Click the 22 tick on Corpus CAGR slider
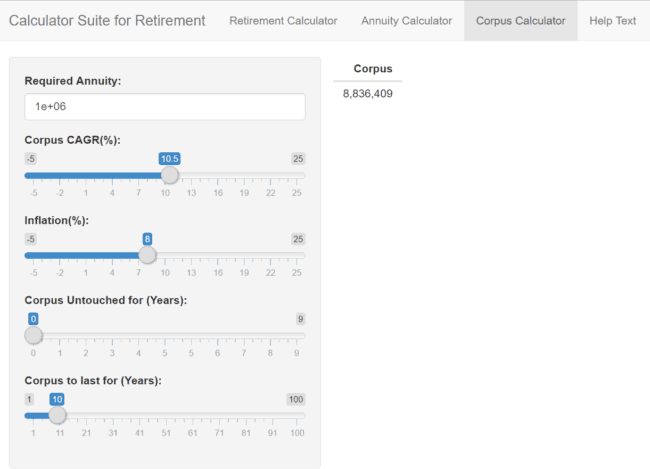 270,193
